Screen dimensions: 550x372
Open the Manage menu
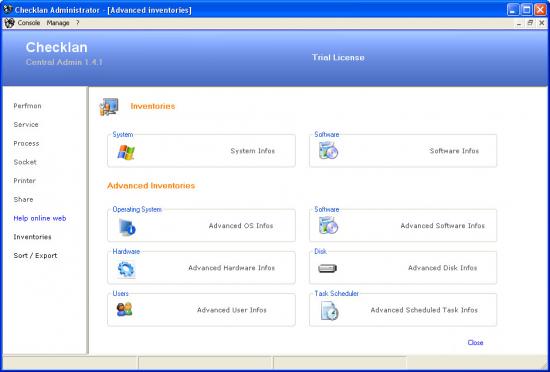tap(58, 23)
